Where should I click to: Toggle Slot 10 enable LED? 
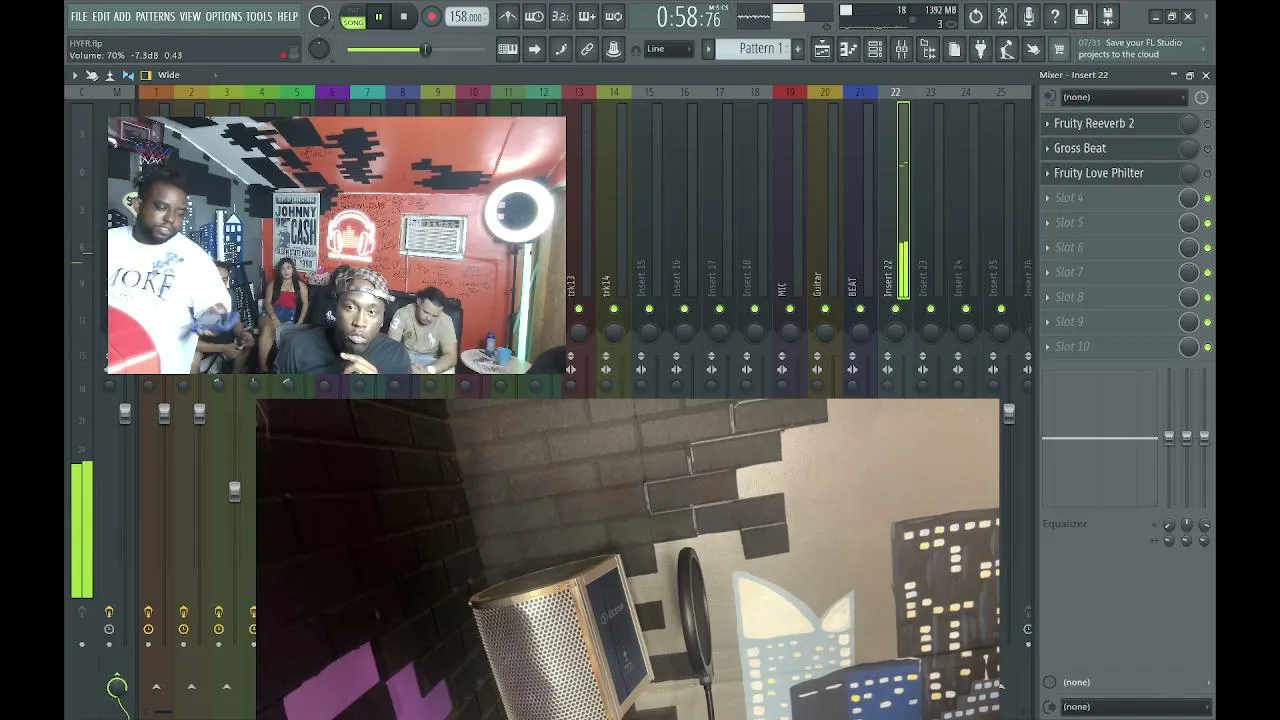1207,347
